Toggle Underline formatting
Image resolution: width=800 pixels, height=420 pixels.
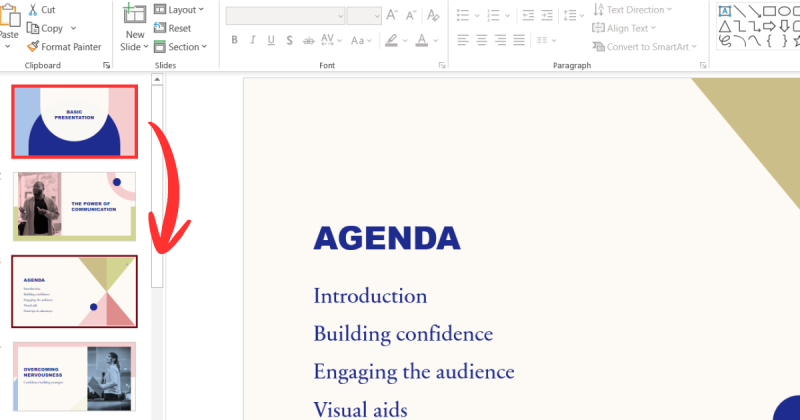tap(271, 40)
